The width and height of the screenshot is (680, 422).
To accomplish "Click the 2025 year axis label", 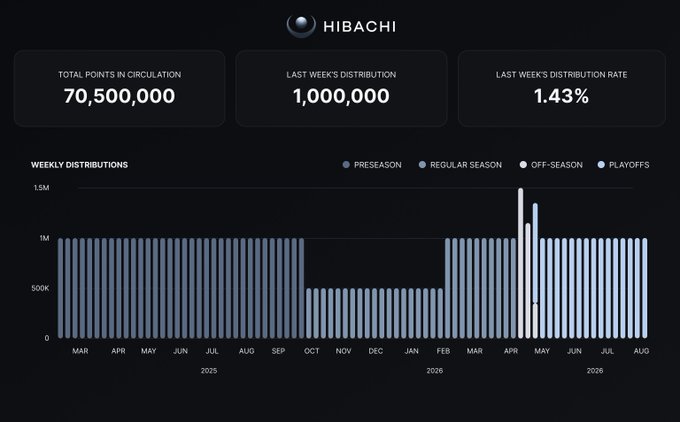I will (209, 371).
